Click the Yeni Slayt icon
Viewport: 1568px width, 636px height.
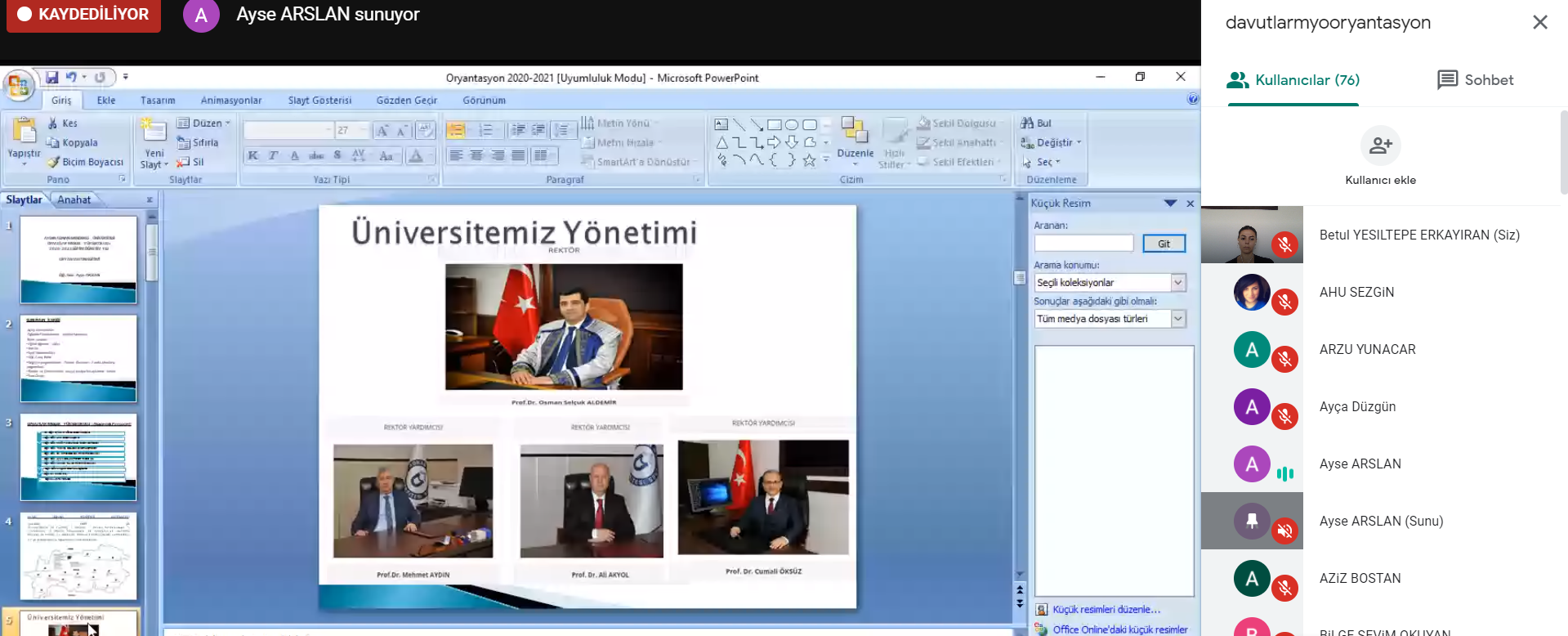click(x=154, y=131)
